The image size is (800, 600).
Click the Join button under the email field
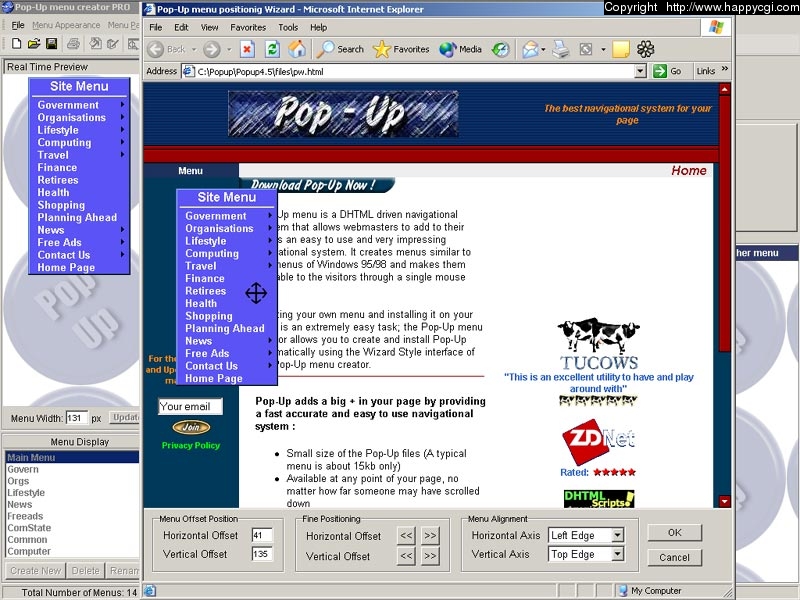tap(191, 427)
